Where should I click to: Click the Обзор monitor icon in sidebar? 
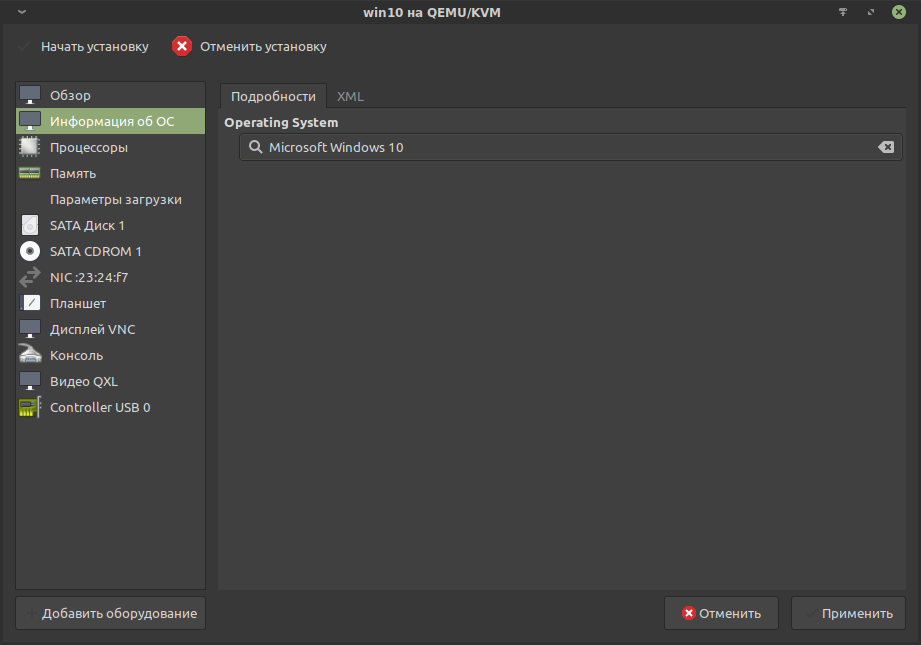(30, 95)
